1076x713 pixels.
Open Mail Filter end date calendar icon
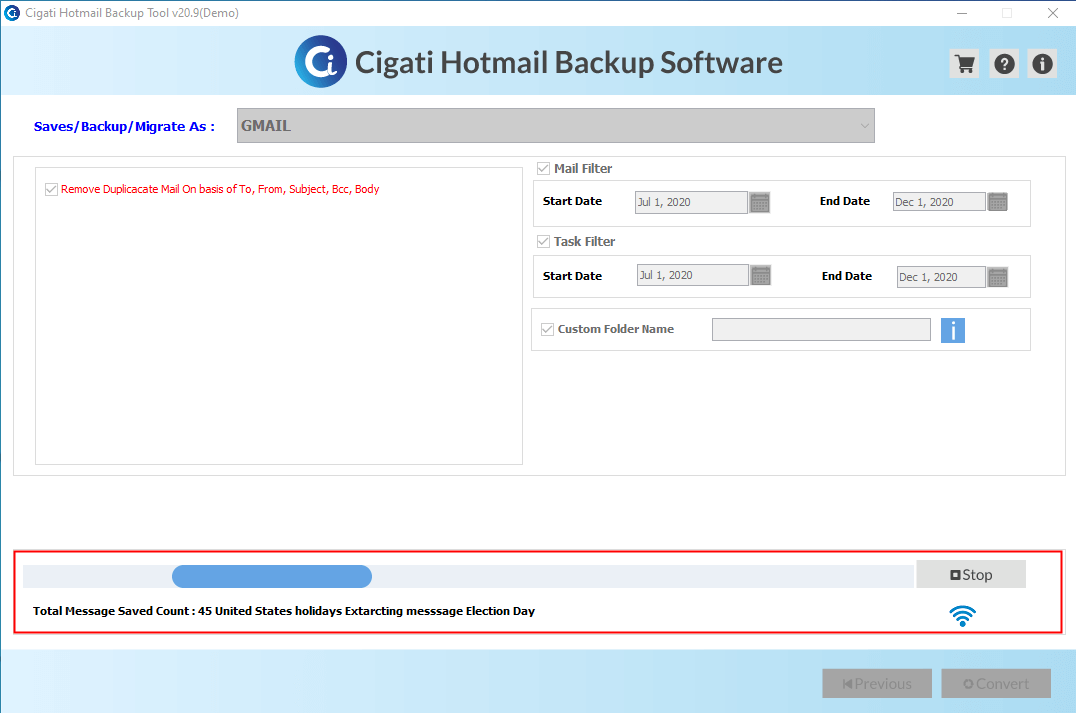coord(997,202)
